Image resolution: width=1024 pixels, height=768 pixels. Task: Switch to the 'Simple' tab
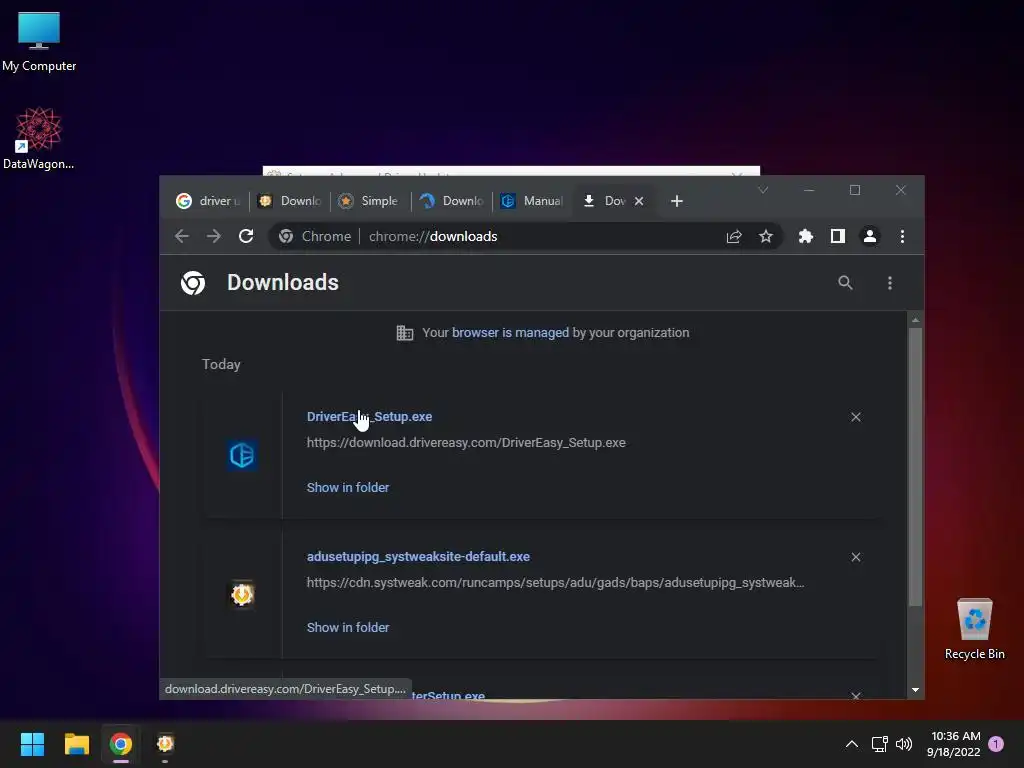pyautogui.click(x=370, y=201)
